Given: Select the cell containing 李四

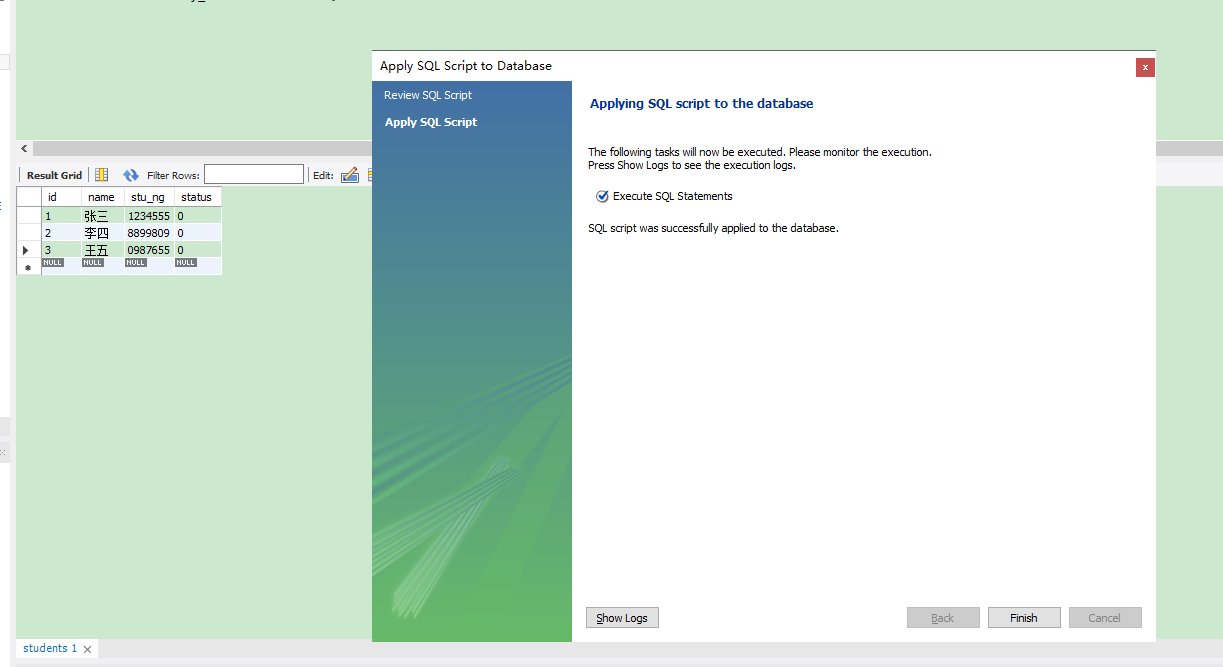Looking at the screenshot, I should (x=102, y=233).
